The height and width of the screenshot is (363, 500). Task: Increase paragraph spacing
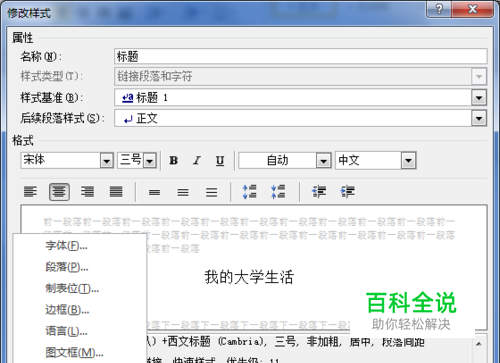[x=250, y=192]
